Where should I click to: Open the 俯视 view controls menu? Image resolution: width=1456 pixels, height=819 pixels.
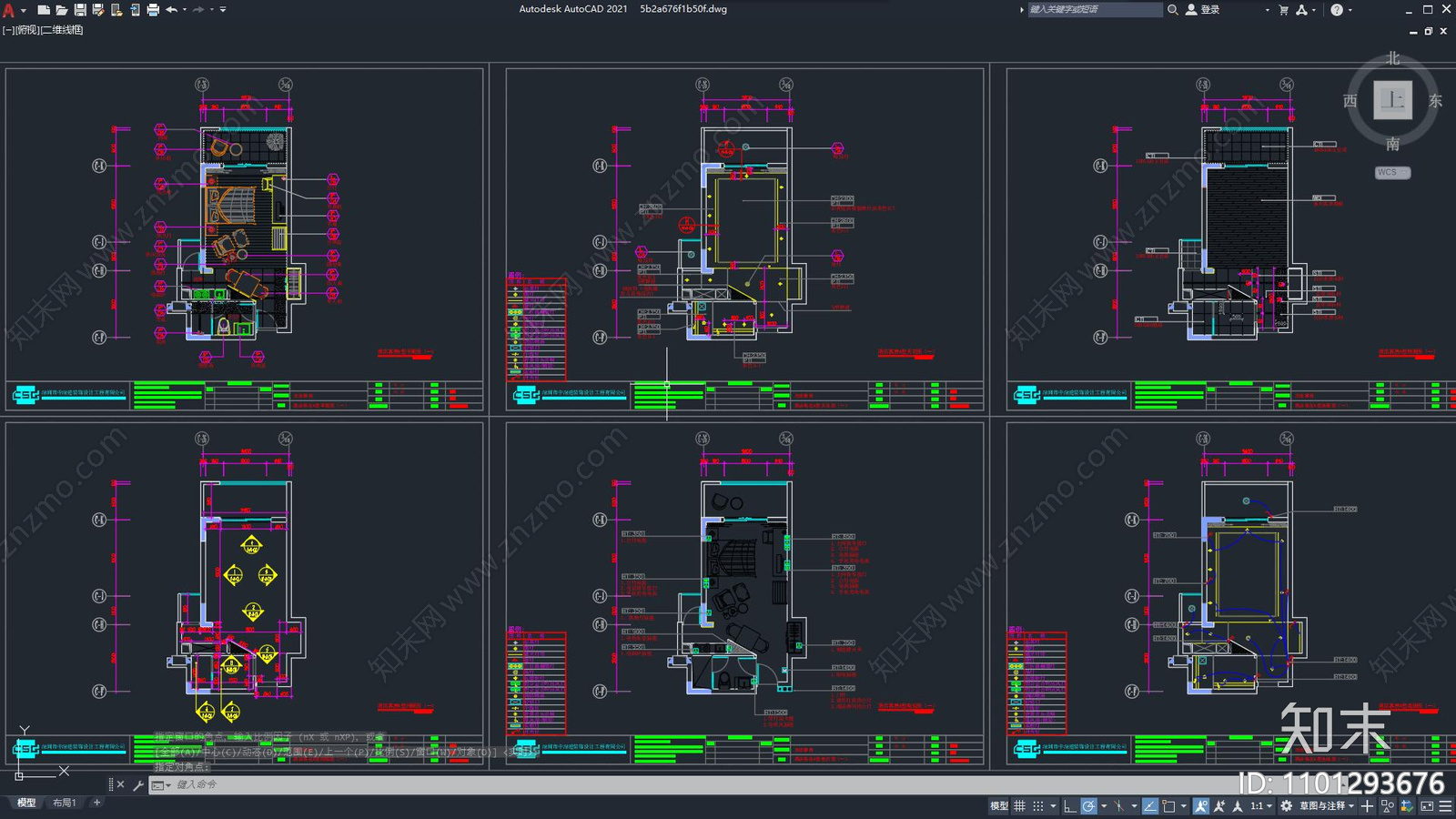tap(27, 30)
